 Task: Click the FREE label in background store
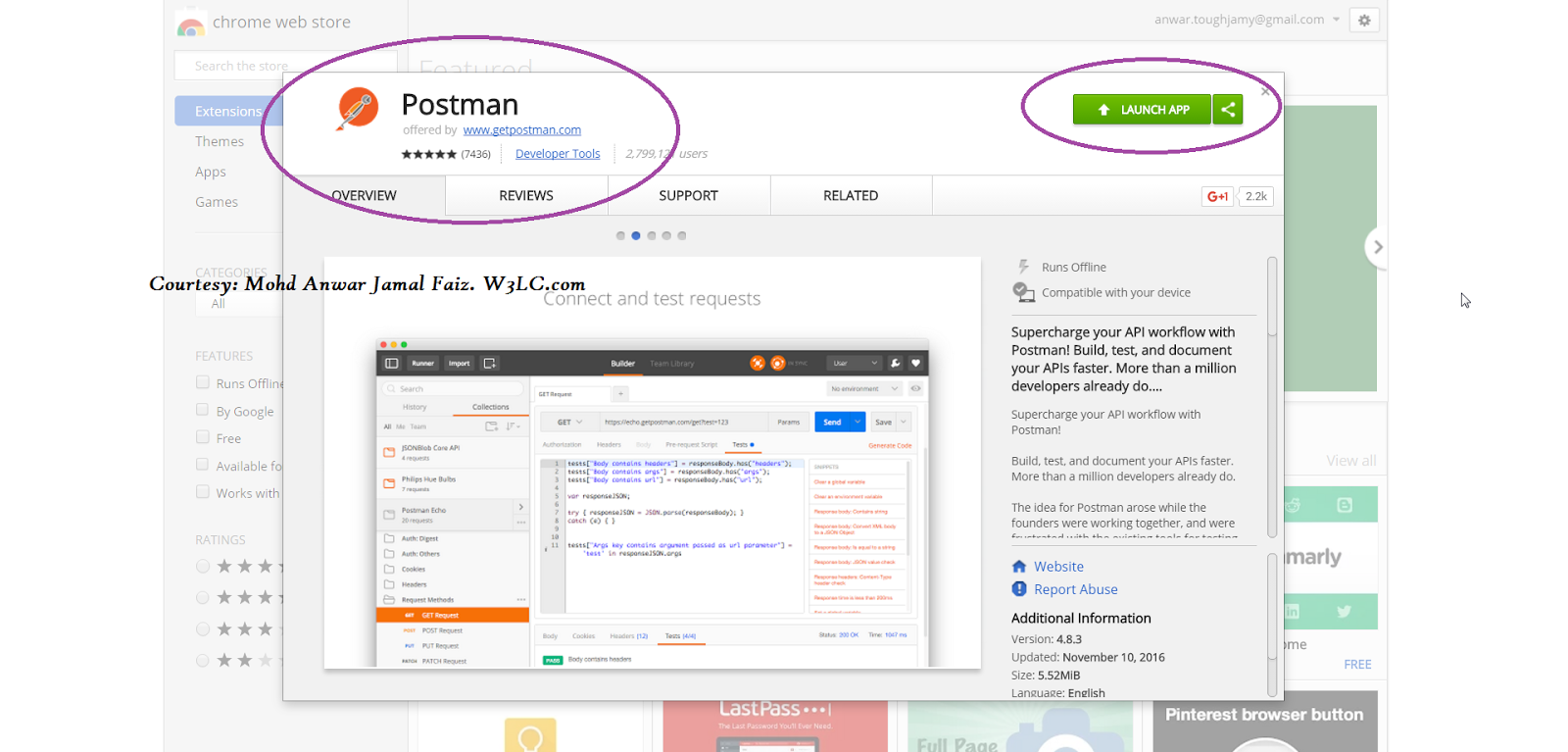[x=1357, y=665]
